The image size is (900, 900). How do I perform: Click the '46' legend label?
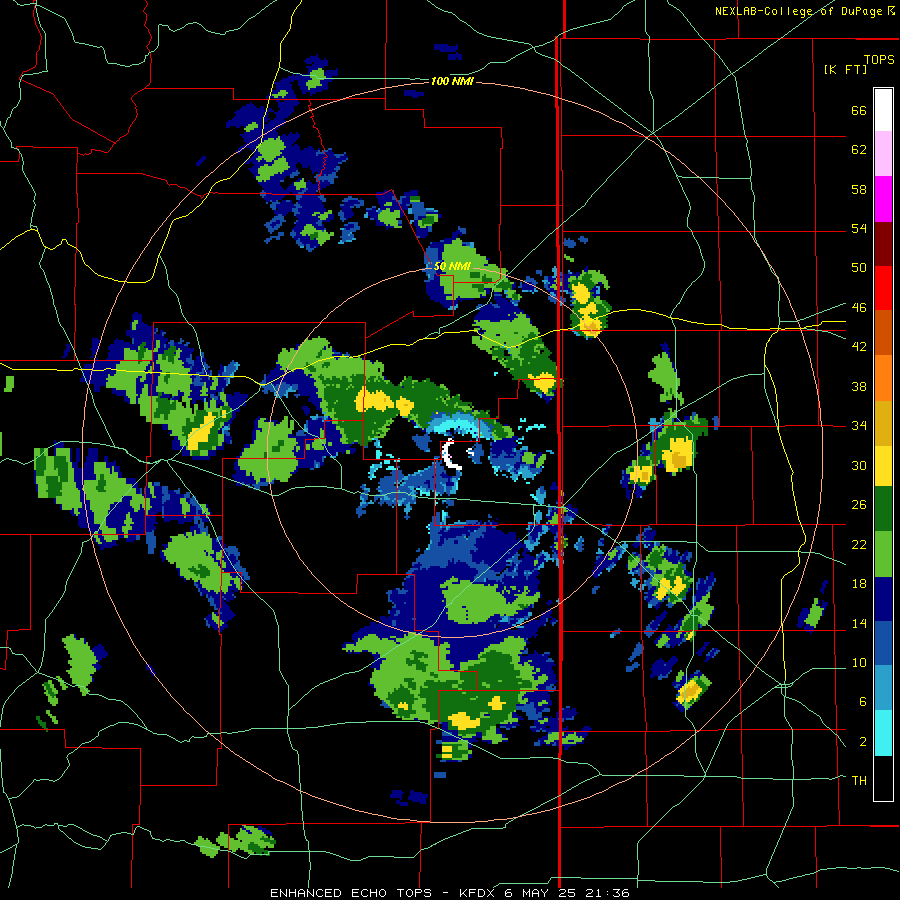(x=859, y=308)
